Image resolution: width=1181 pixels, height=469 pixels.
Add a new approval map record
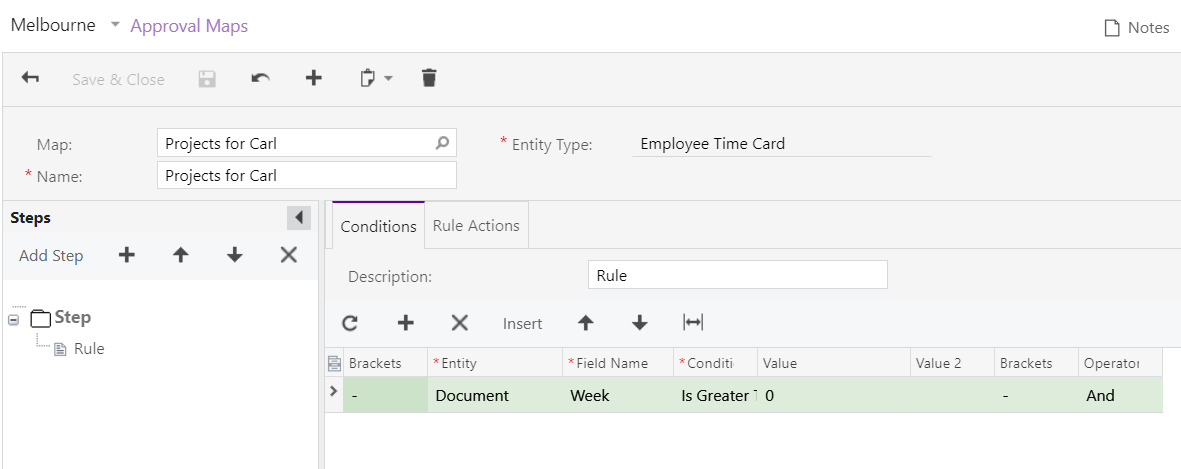[314, 78]
